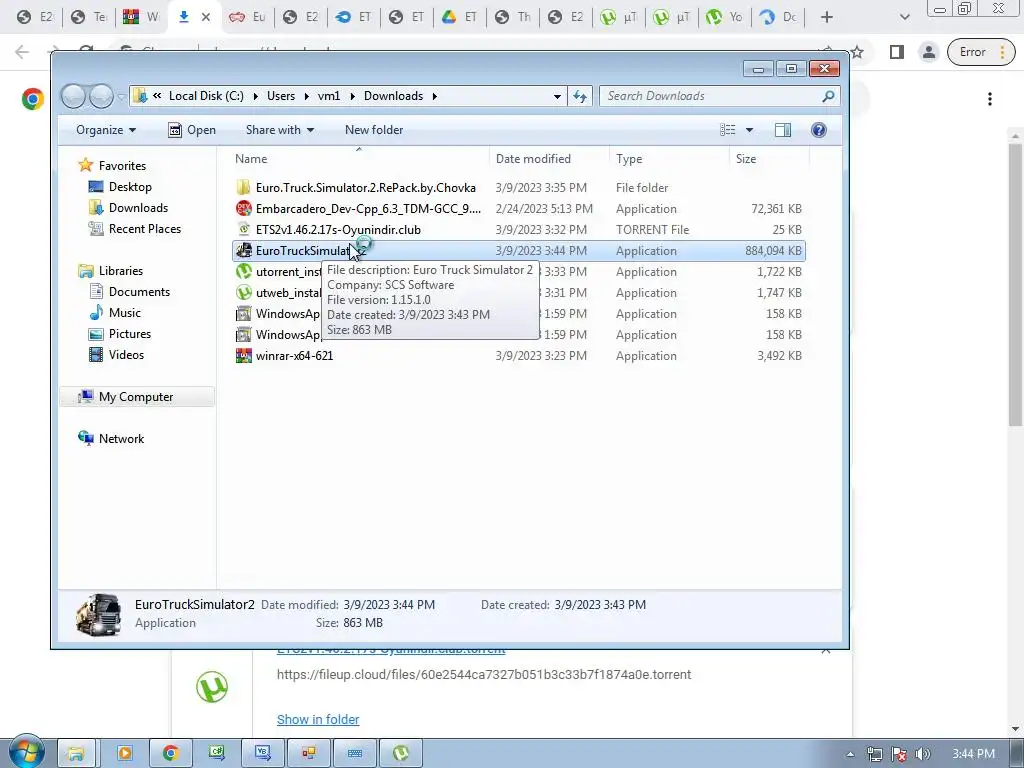This screenshot has width=1024, height=768.
Task: Sort by Type column header
Action: [669, 159]
